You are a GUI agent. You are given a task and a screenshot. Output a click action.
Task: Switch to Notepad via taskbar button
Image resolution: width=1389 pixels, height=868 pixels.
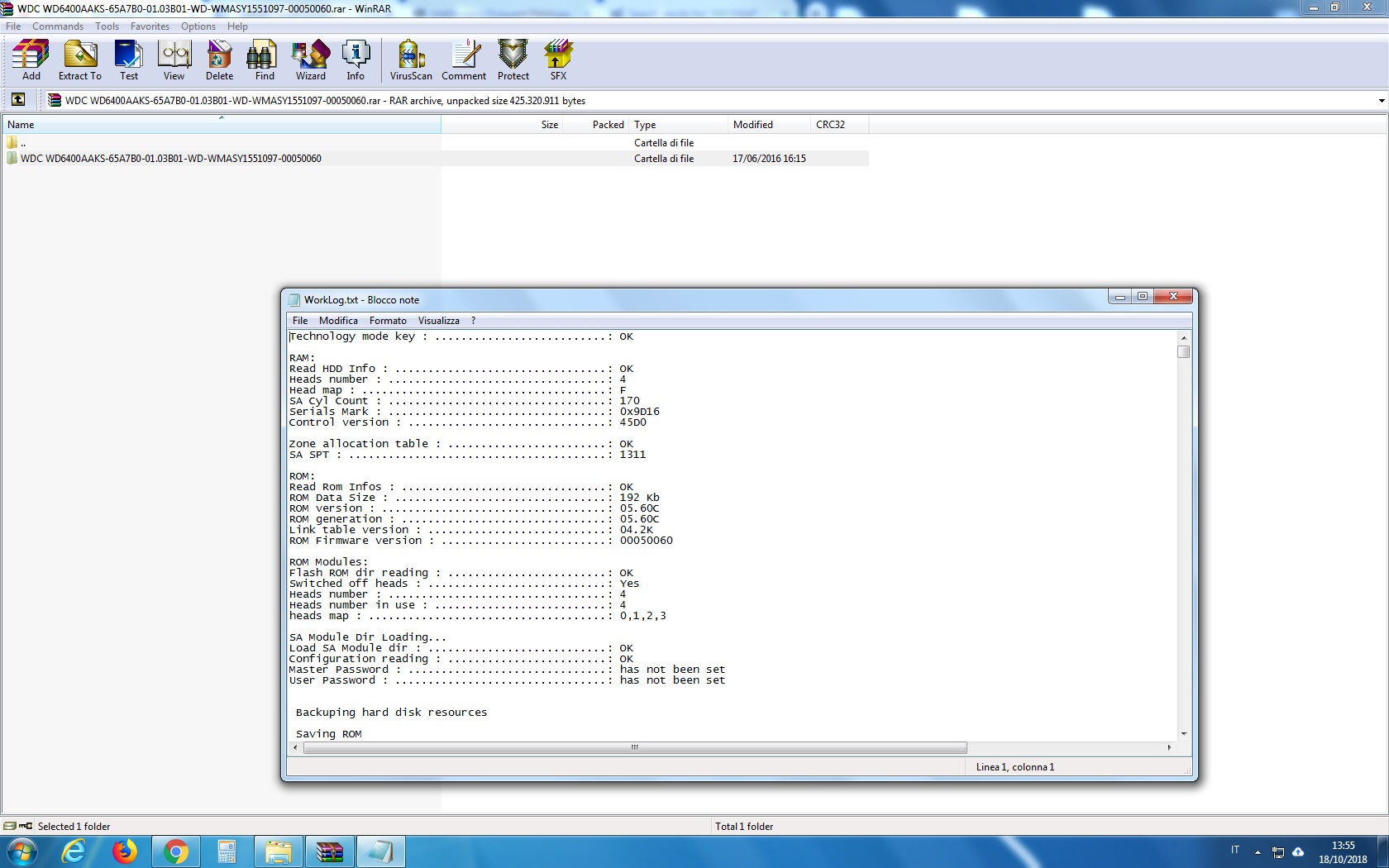[x=380, y=851]
